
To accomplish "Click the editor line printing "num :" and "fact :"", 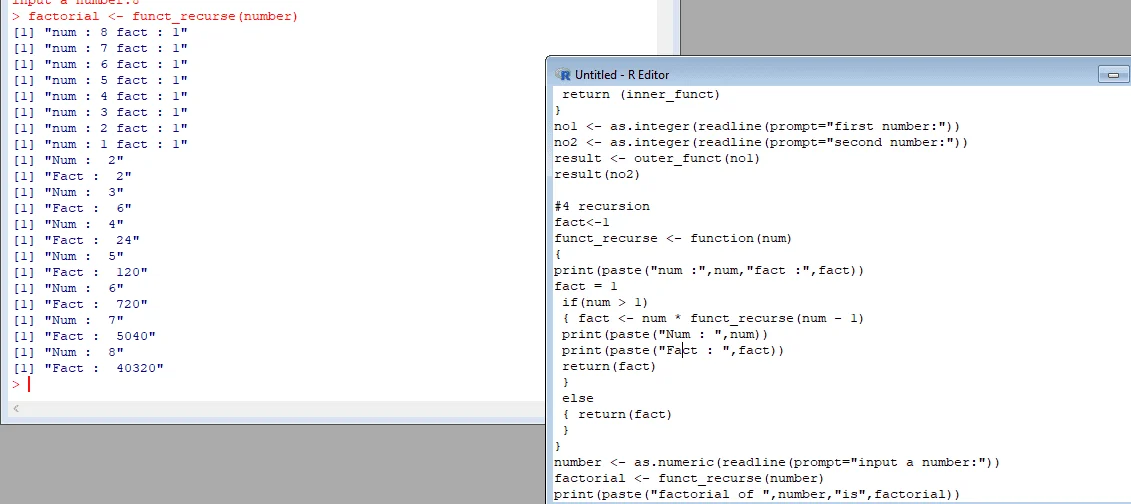I will 709,270.
